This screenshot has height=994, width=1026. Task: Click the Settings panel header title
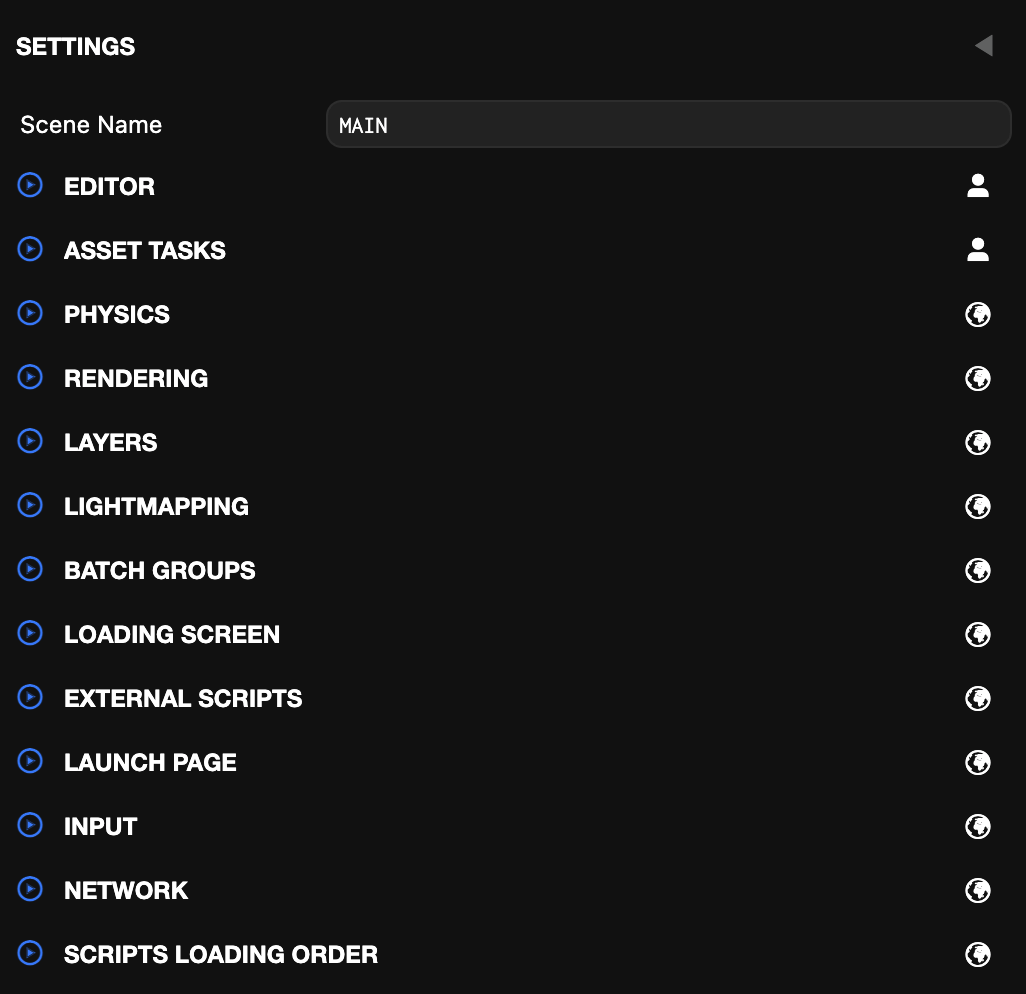(76, 46)
